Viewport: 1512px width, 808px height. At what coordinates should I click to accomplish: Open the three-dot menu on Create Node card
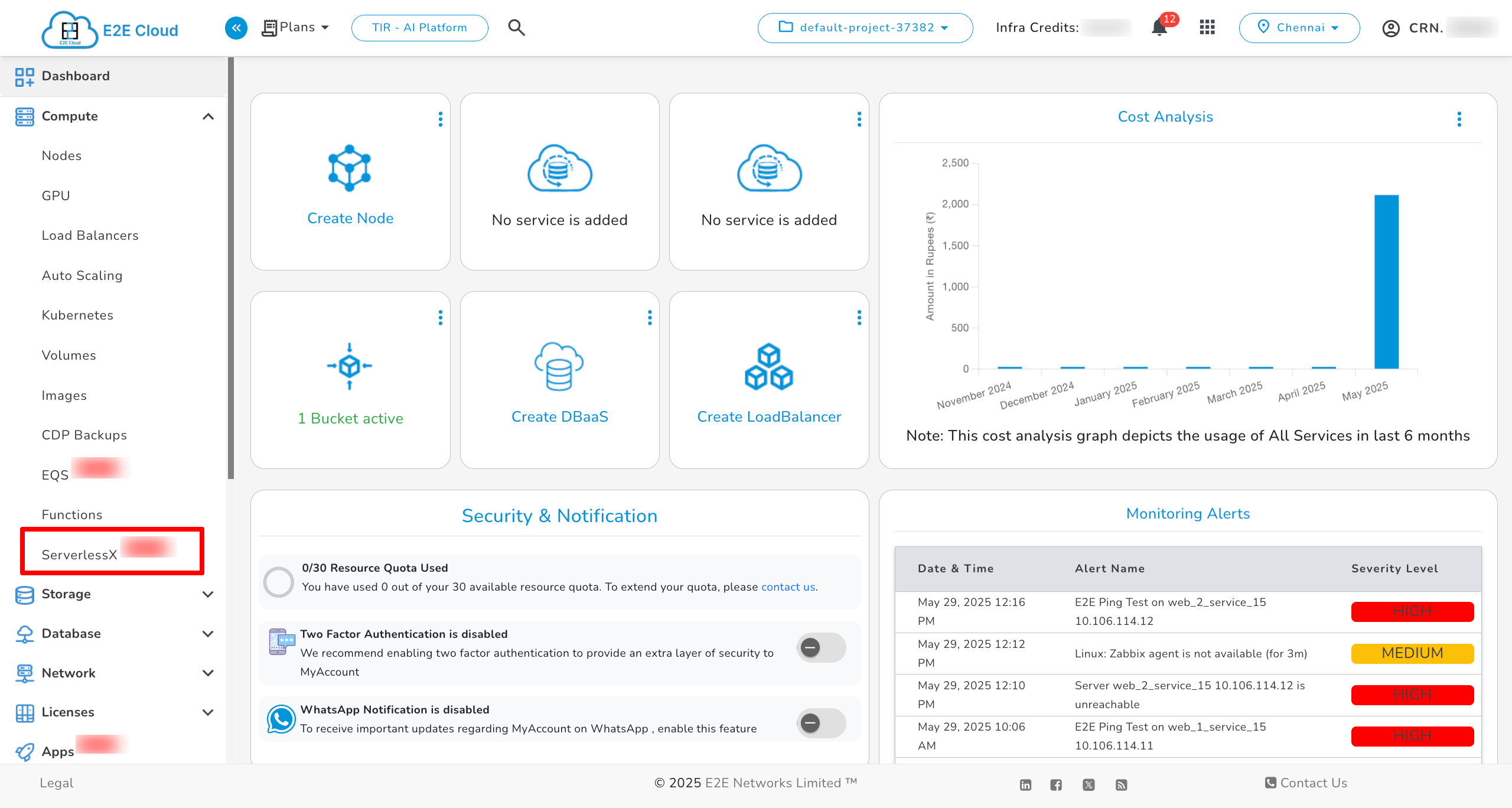(x=440, y=119)
